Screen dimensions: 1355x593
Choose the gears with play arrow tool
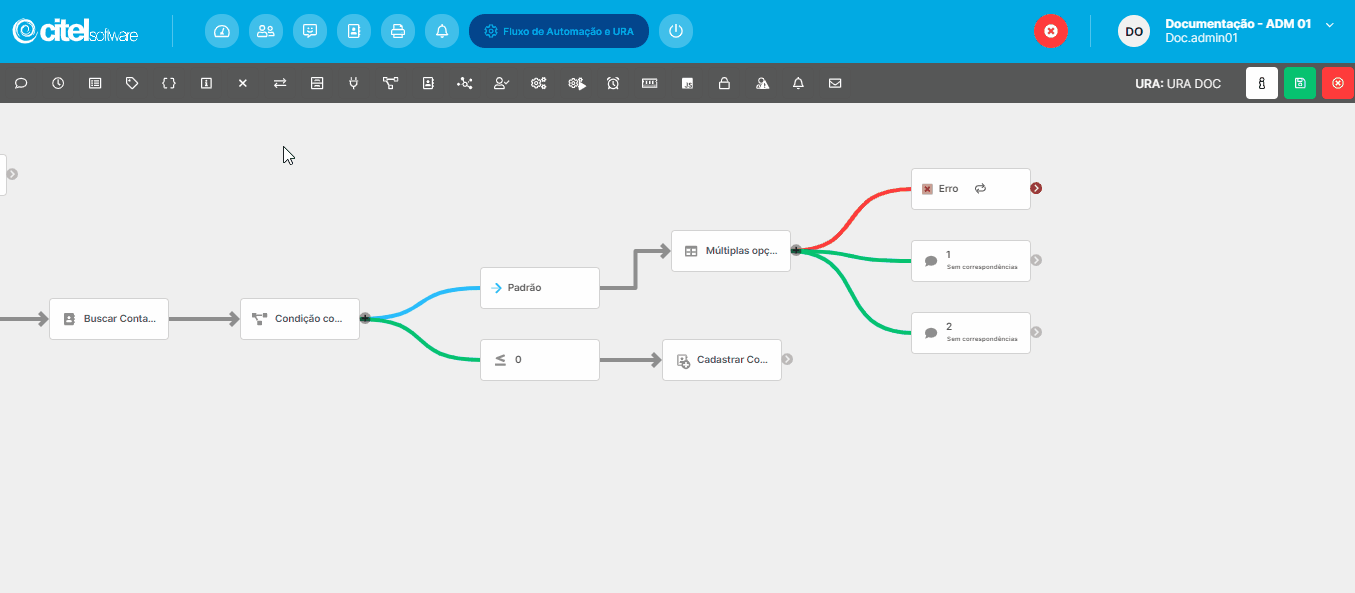(576, 84)
